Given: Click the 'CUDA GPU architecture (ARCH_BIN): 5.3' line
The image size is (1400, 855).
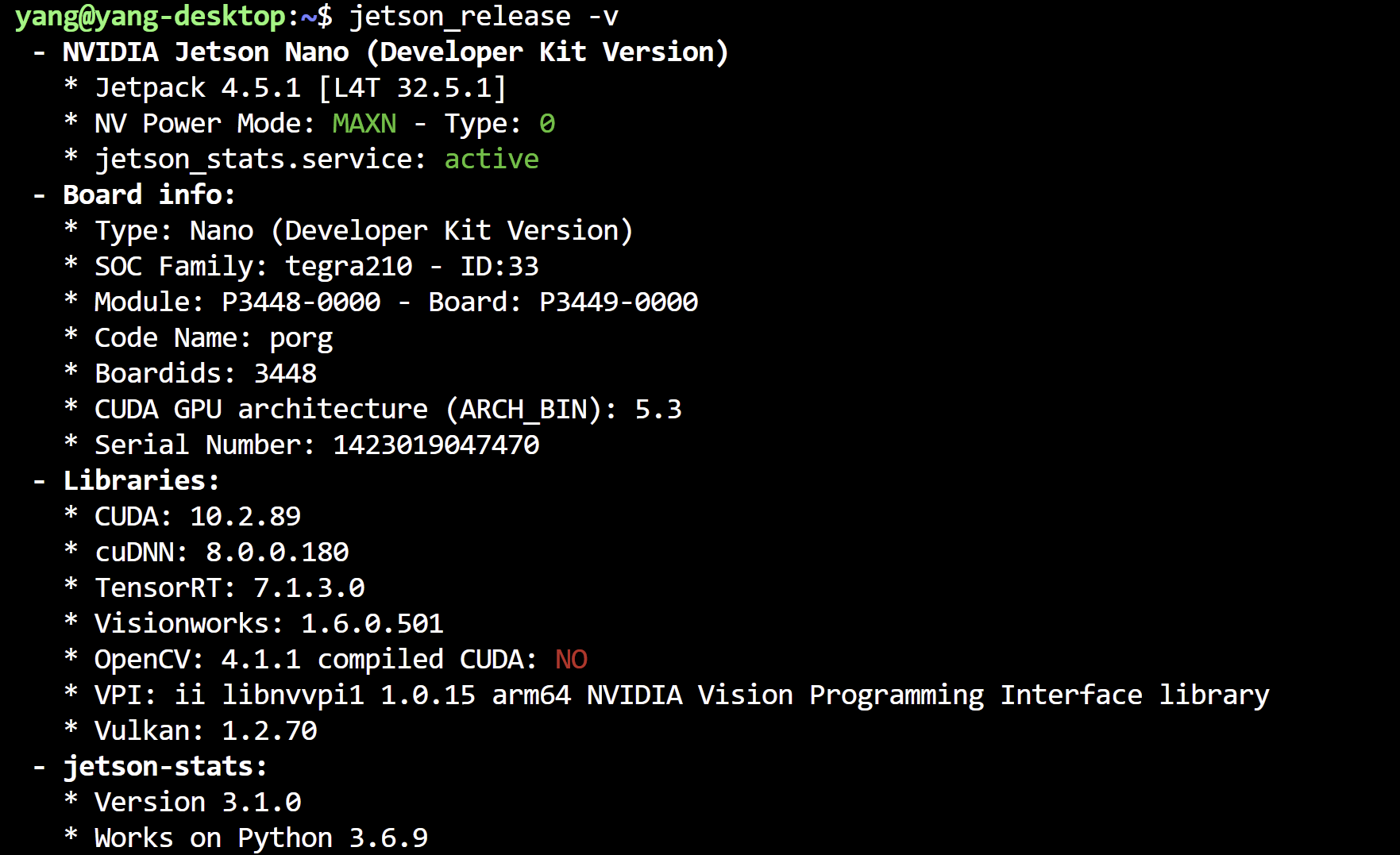Looking at the screenshot, I should (388, 410).
